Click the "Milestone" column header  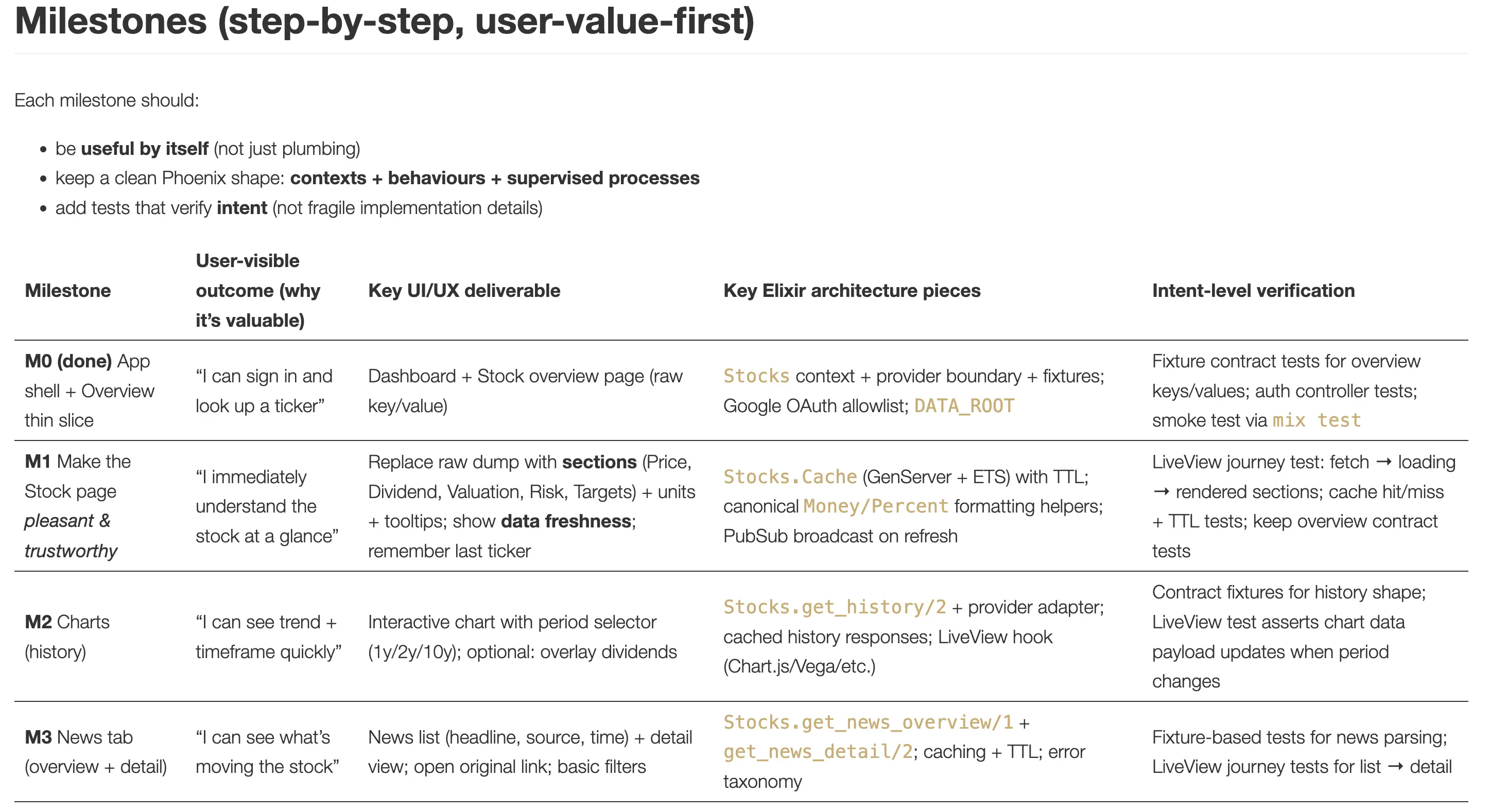[67, 290]
